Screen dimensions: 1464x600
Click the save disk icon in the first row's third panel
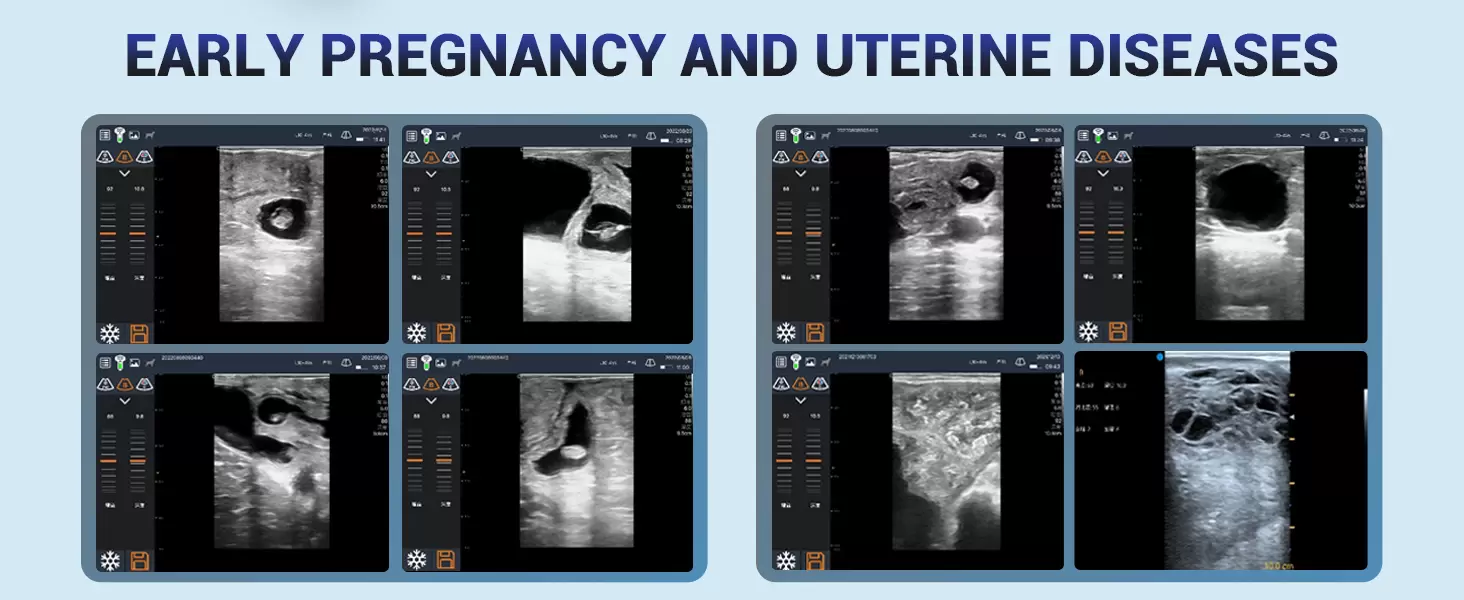tap(816, 333)
